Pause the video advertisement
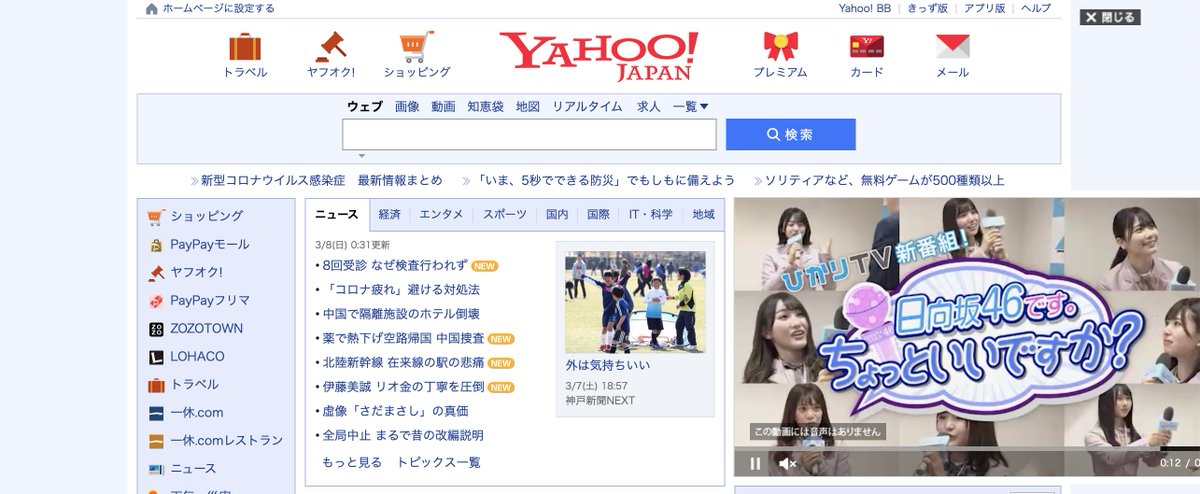Screen dimensions: 1200x494 coord(755,463)
